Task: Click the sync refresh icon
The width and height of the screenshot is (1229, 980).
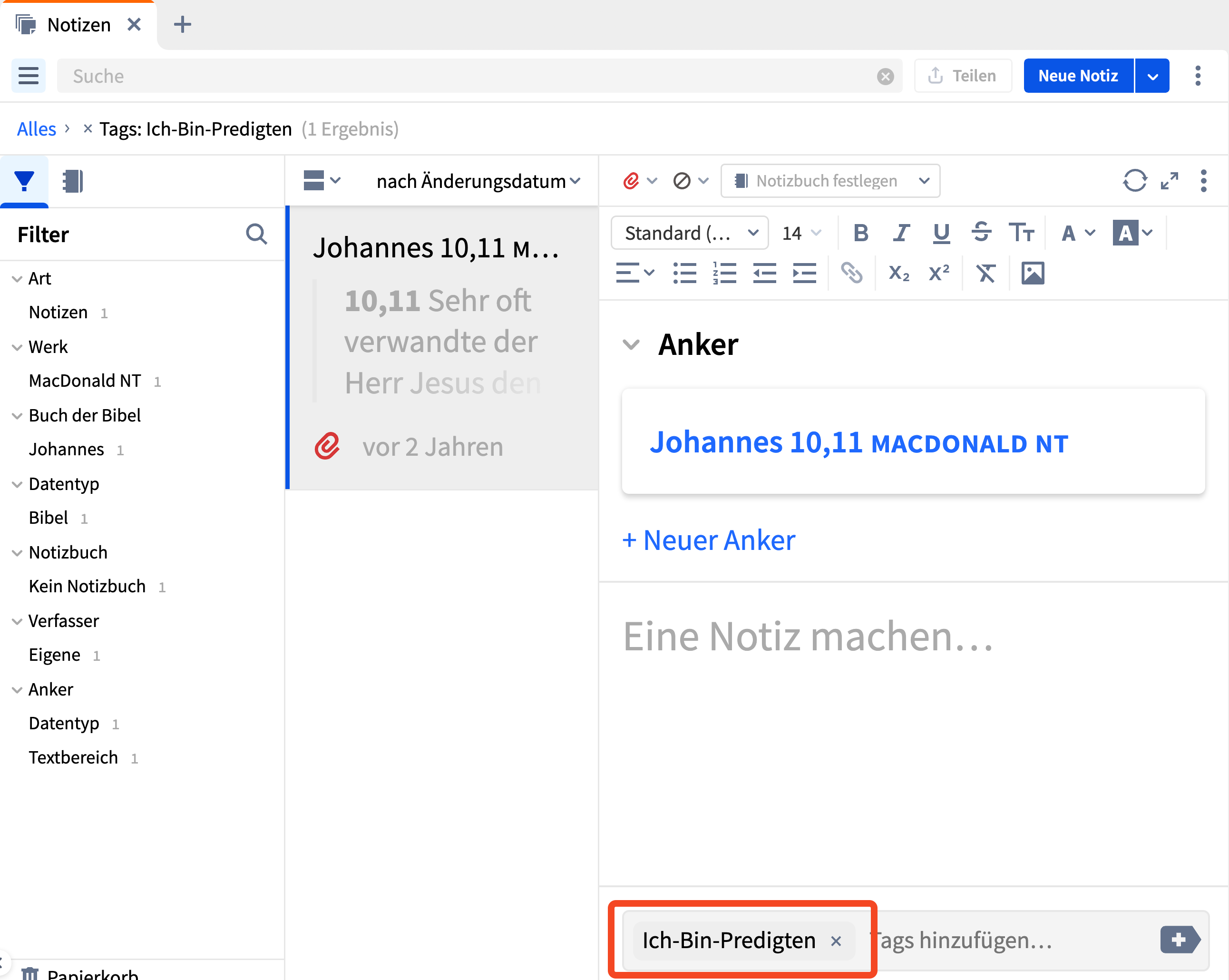Action: coord(1134,181)
